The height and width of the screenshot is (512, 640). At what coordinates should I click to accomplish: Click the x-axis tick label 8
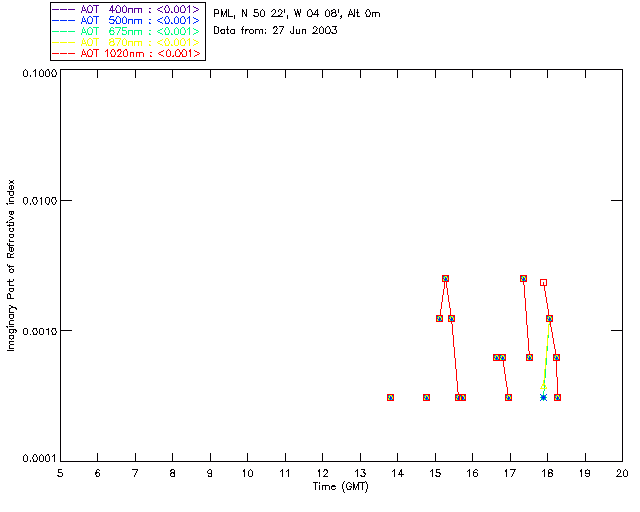click(x=173, y=474)
